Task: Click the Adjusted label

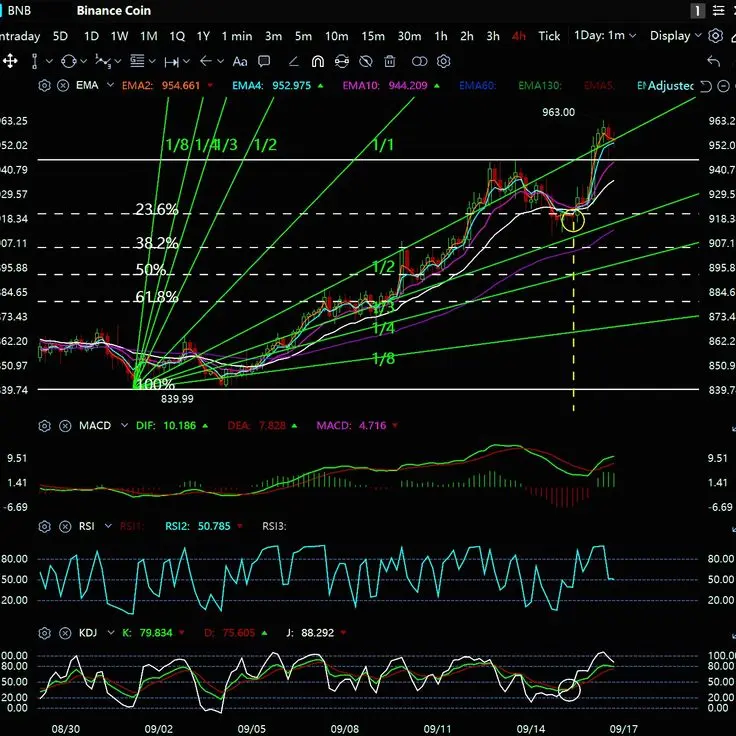Action: [670, 85]
